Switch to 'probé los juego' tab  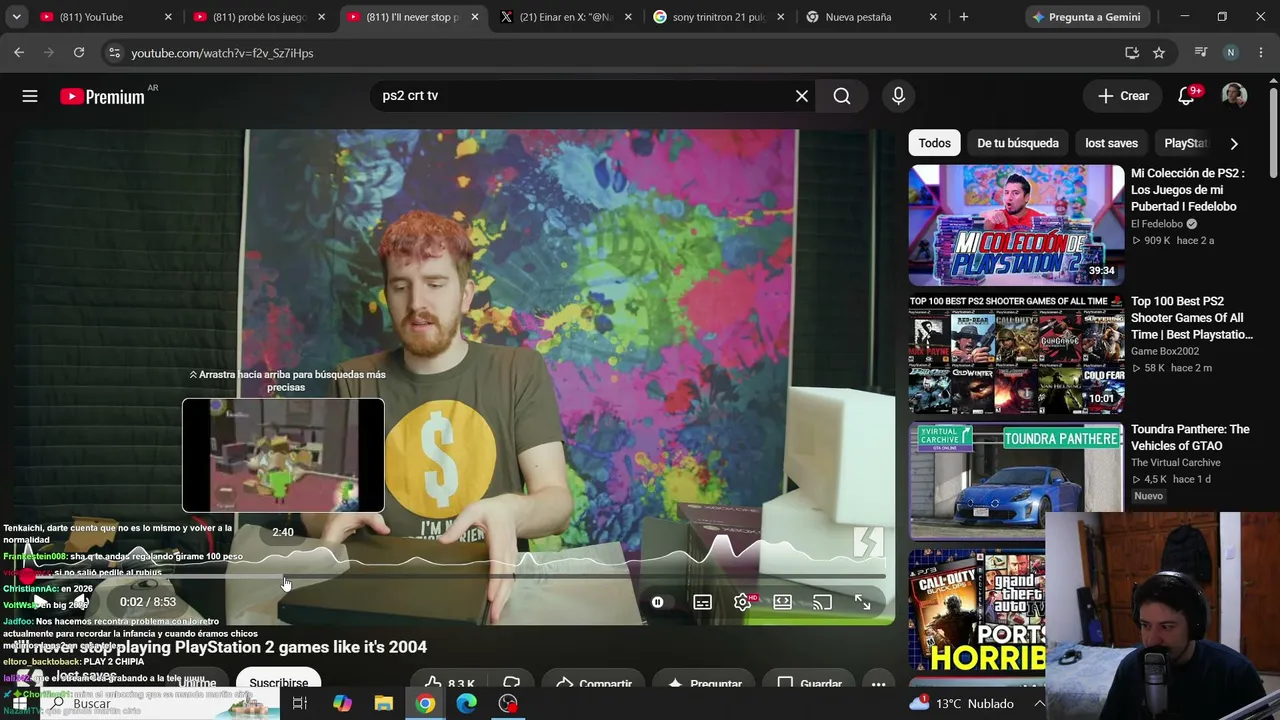pos(260,17)
